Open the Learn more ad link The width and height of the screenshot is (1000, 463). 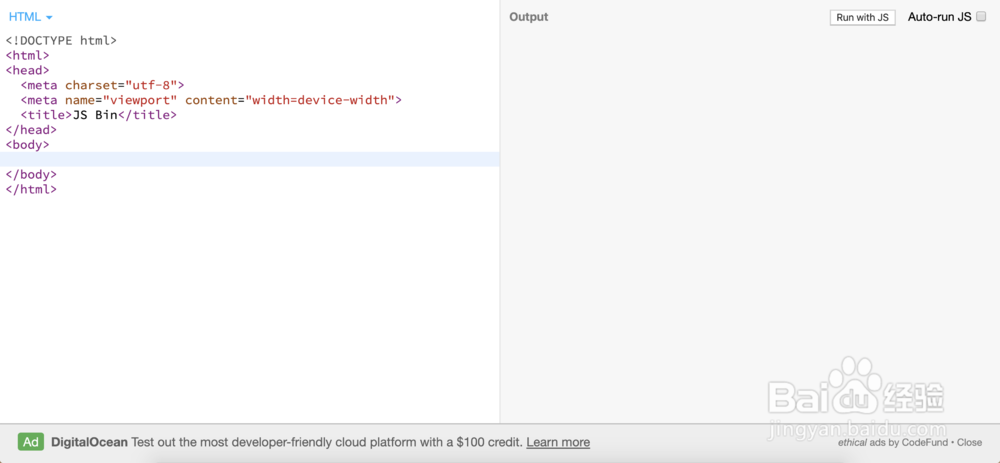click(x=558, y=442)
